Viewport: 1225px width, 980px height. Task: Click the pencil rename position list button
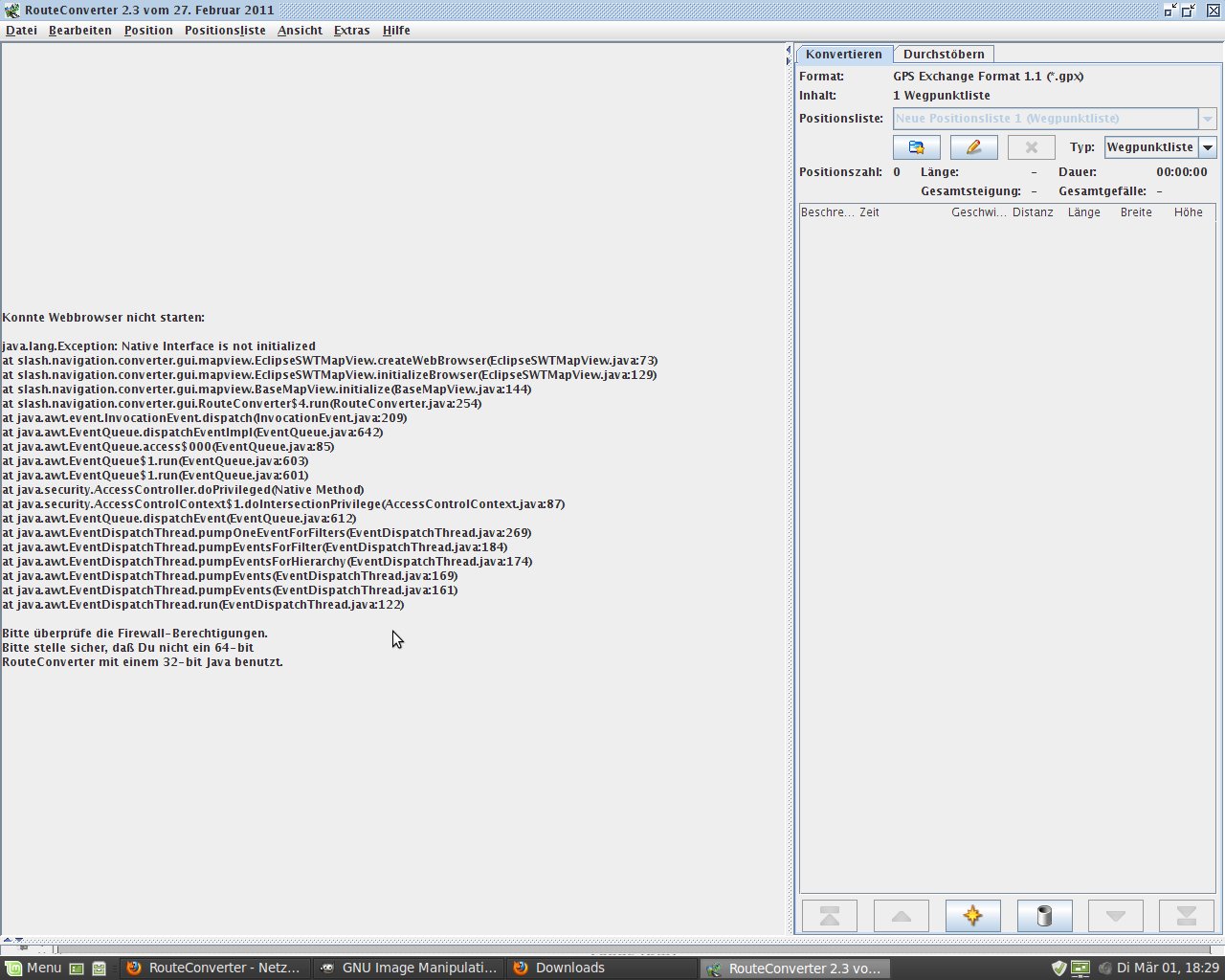coord(973,147)
